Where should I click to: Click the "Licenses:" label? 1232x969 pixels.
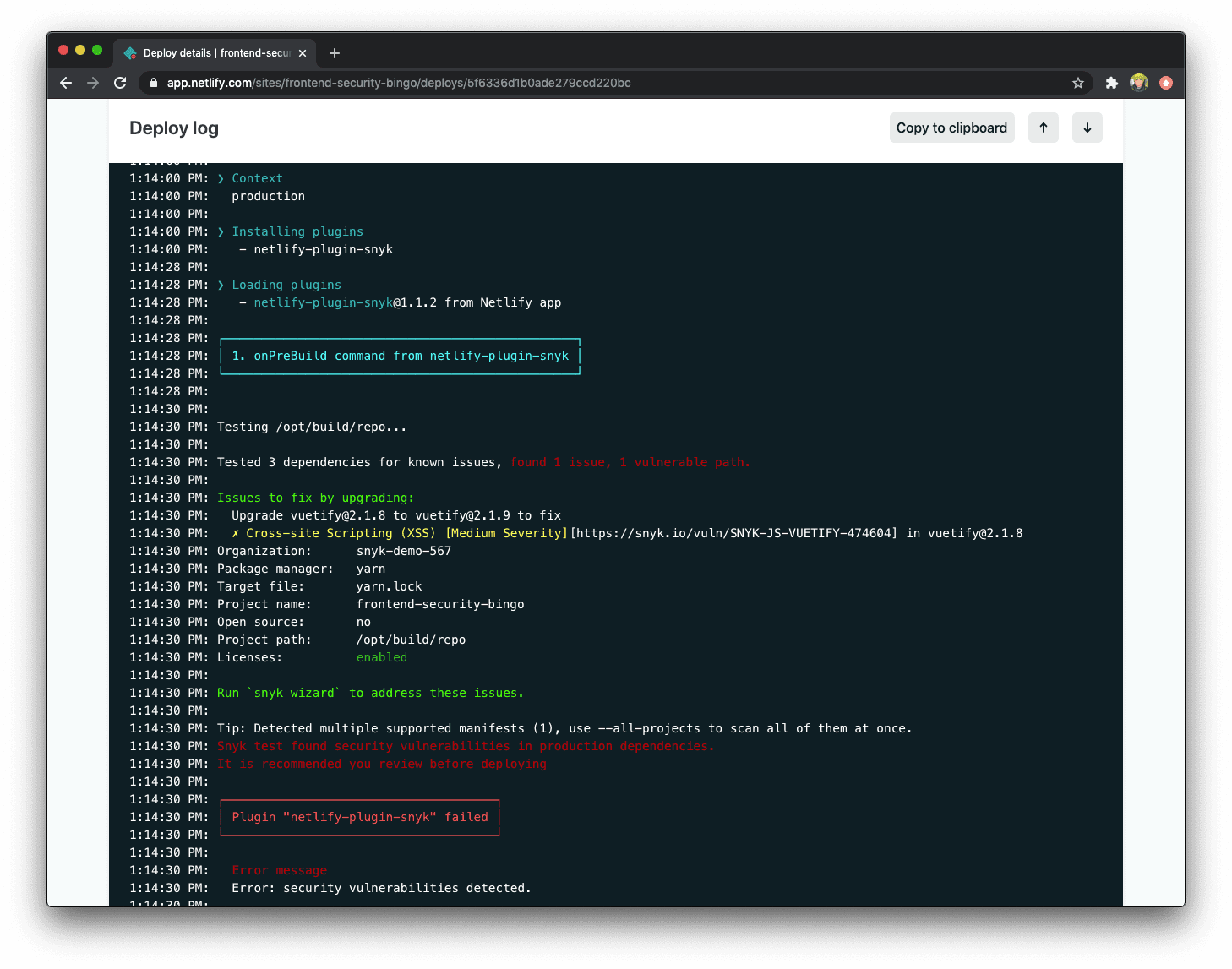(x=249, y=657)
